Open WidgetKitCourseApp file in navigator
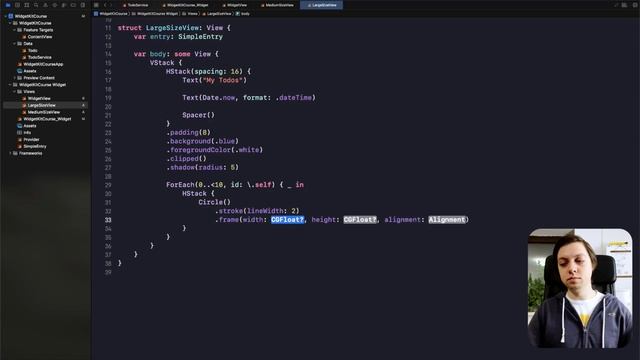640x360 pixels. pyautogui.click(x=43, y=64)
